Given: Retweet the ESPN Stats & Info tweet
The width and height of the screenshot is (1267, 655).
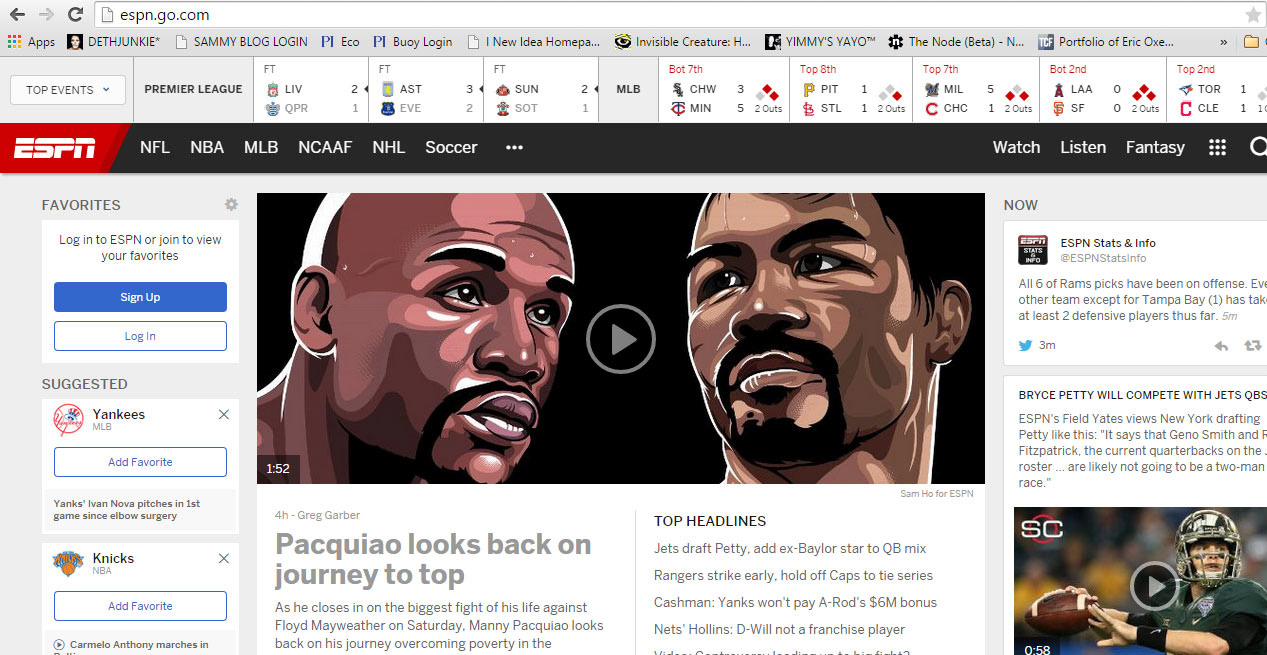Looking at the screenshot, I should [x=1252, y=346].
